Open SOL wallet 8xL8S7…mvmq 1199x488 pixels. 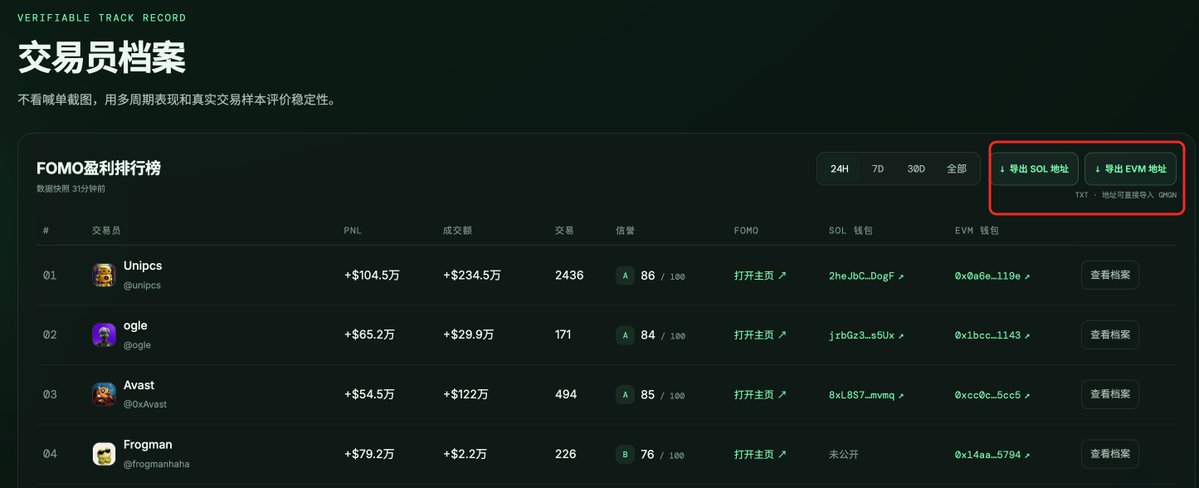pos(866,395)
